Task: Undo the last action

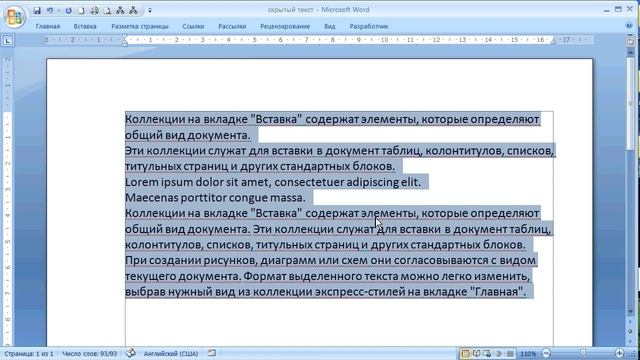Action: (50, 11)
